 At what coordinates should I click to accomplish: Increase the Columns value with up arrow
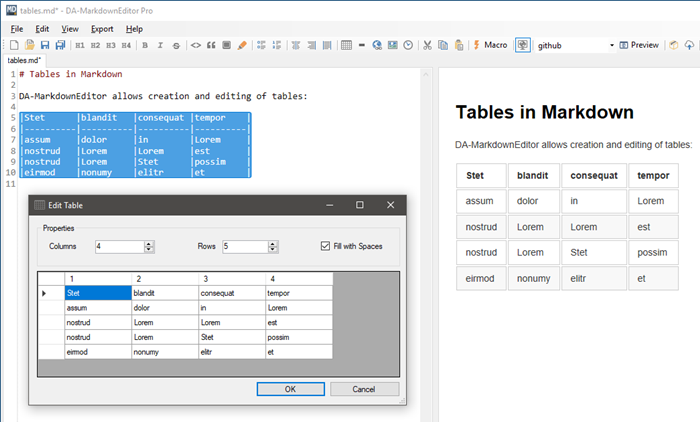(x=149, y=244)
